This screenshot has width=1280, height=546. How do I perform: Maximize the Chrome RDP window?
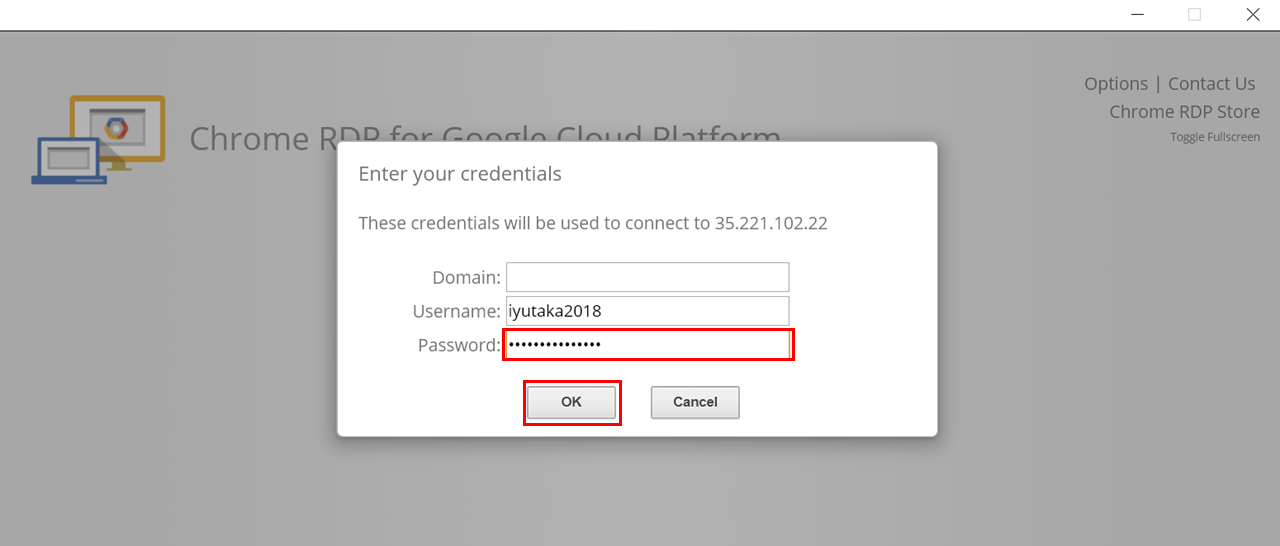click(1194, 14)
